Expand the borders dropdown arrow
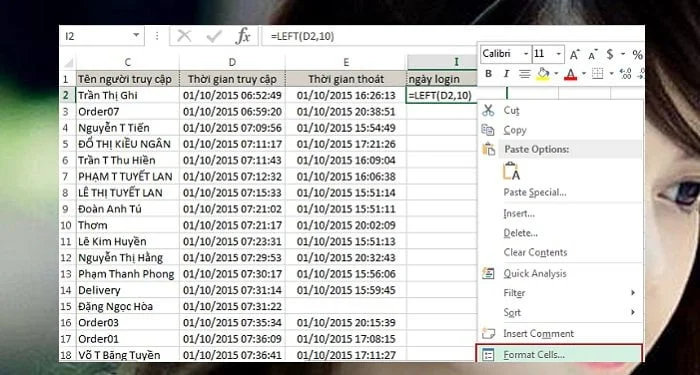700x375 pixels. click(611, 74)
